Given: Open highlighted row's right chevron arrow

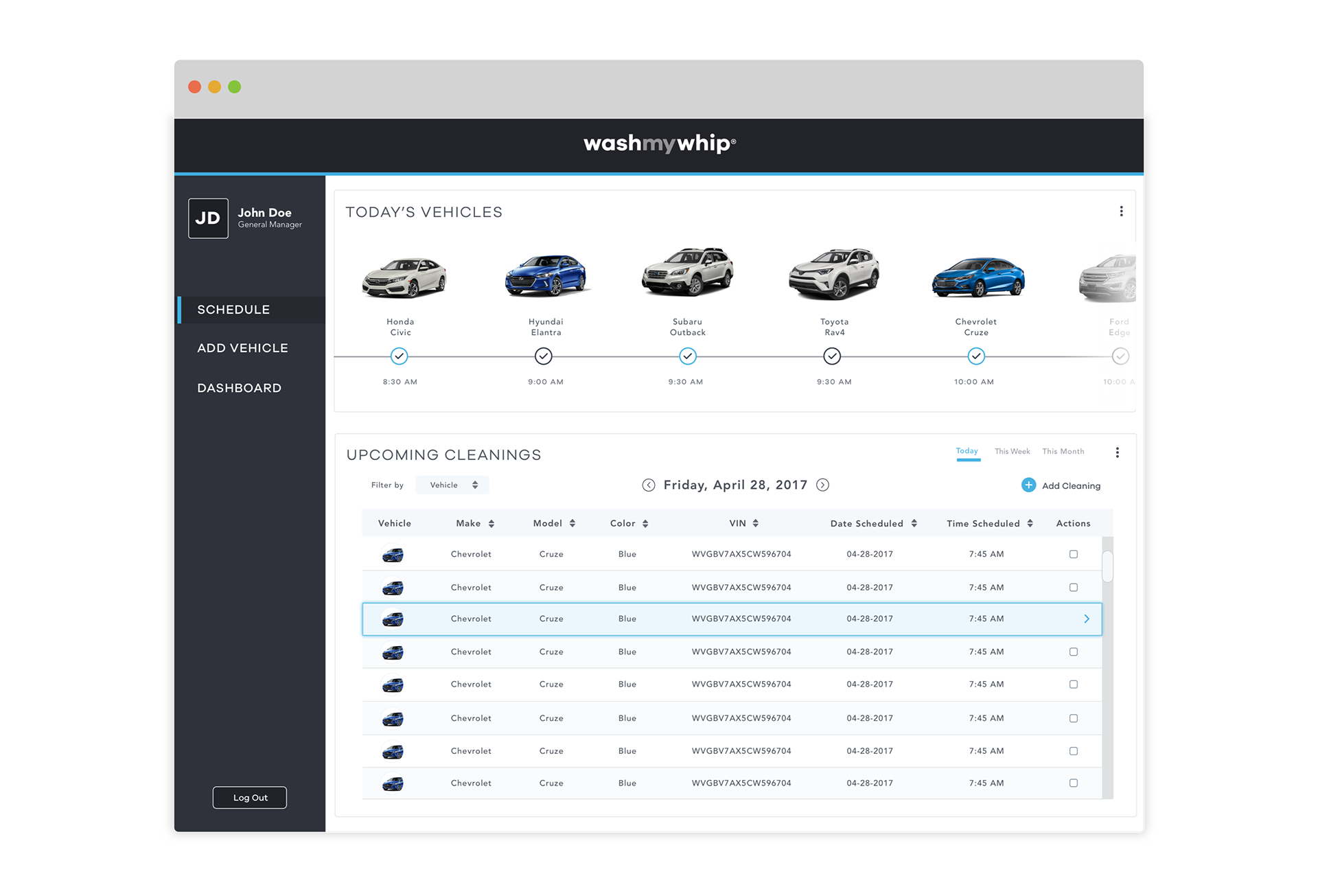Looking at the screenshot, I should (x=1087, y=619).
